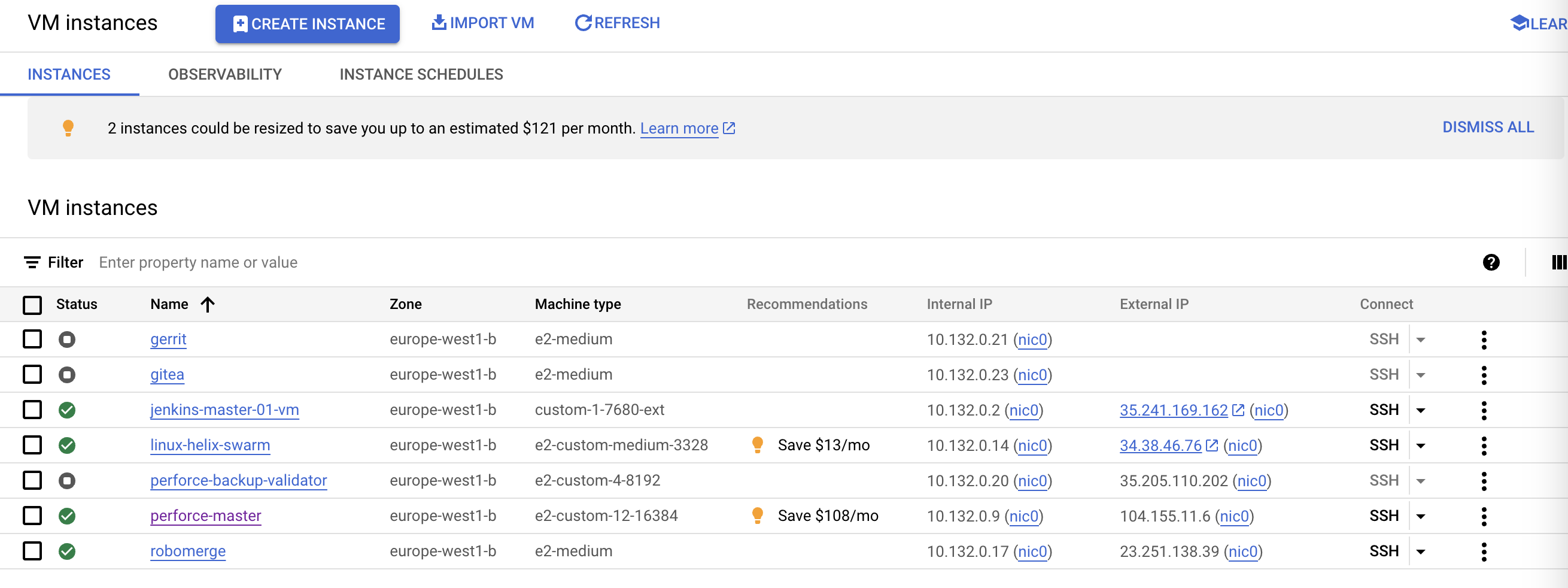Switch to the Observability tab
The height and width of the screenshot is (588, 1568).
(224, 74)
